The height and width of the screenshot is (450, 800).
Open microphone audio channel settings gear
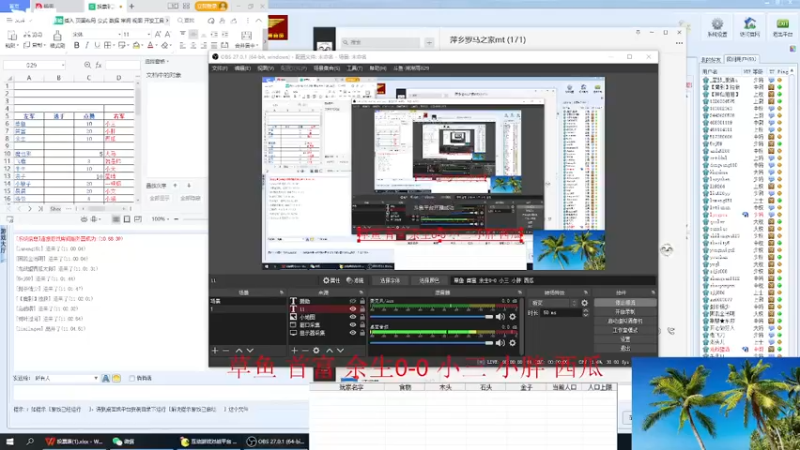coord(513,317)
